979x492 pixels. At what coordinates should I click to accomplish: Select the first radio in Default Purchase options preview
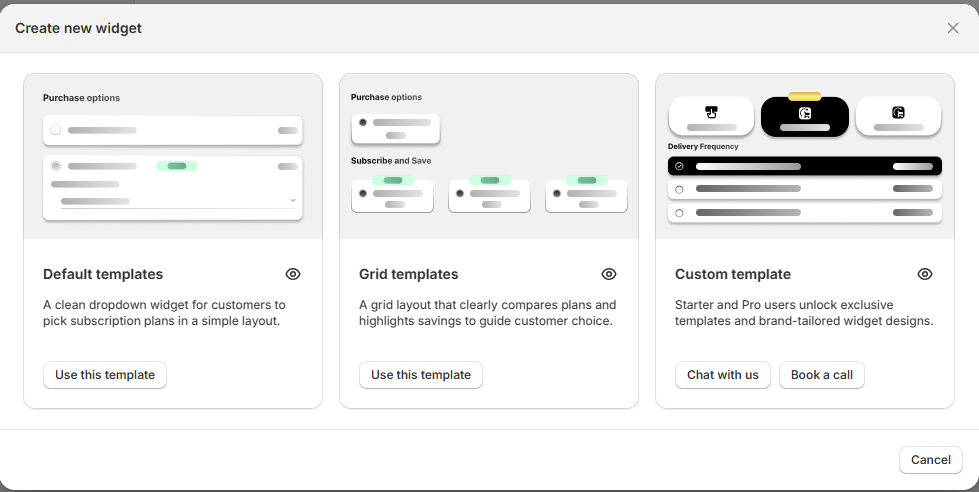56,130
